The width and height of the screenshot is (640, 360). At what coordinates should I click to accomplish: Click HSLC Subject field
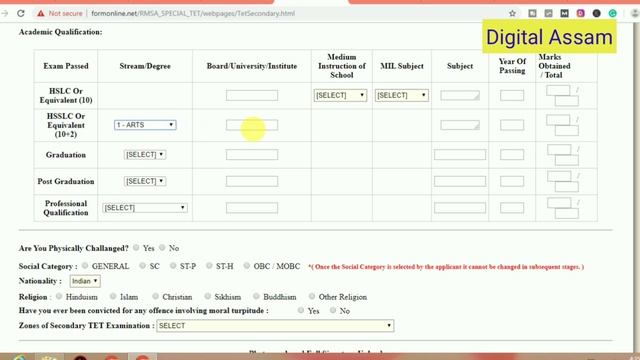tap(460, 96)
